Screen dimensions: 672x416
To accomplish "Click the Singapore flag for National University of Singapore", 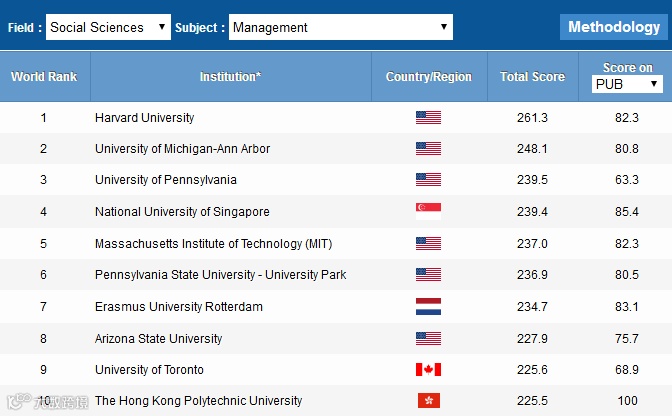I will [428, 212].
